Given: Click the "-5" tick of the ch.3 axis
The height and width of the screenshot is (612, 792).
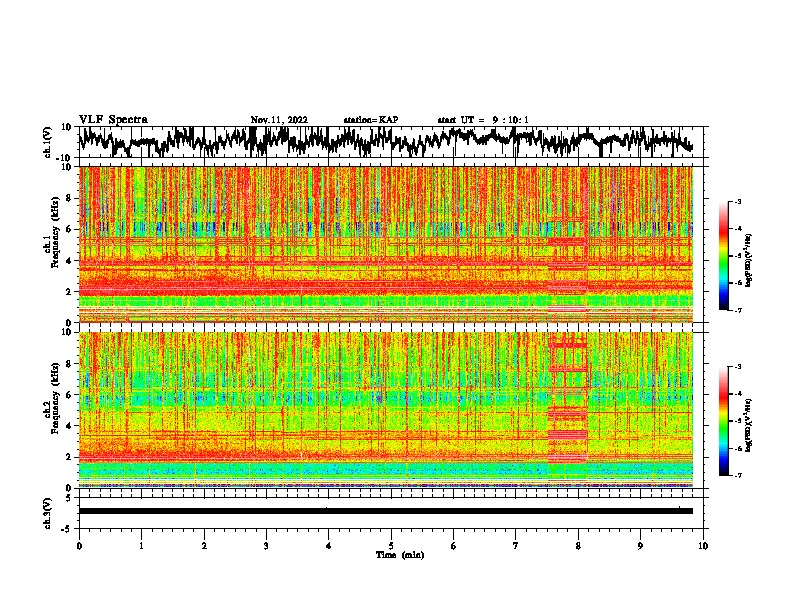Looking at the screenshot, I should pyautogui.click(x=67, y=529).
